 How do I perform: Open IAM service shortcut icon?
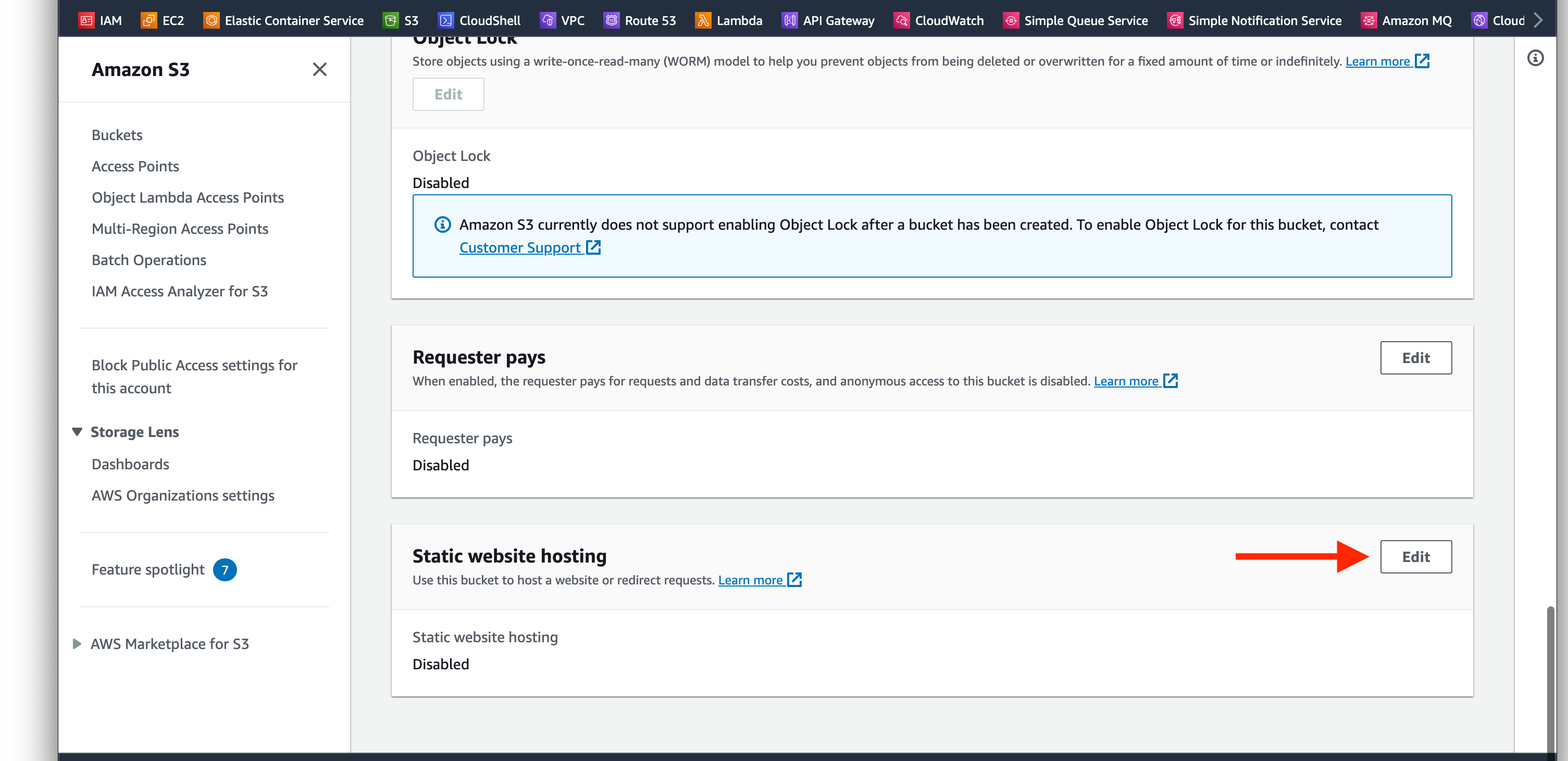point(86,20)
